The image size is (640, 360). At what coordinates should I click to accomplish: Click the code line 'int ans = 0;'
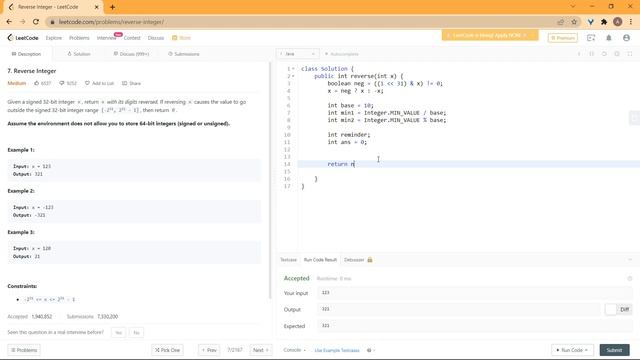tap(347, 142)
